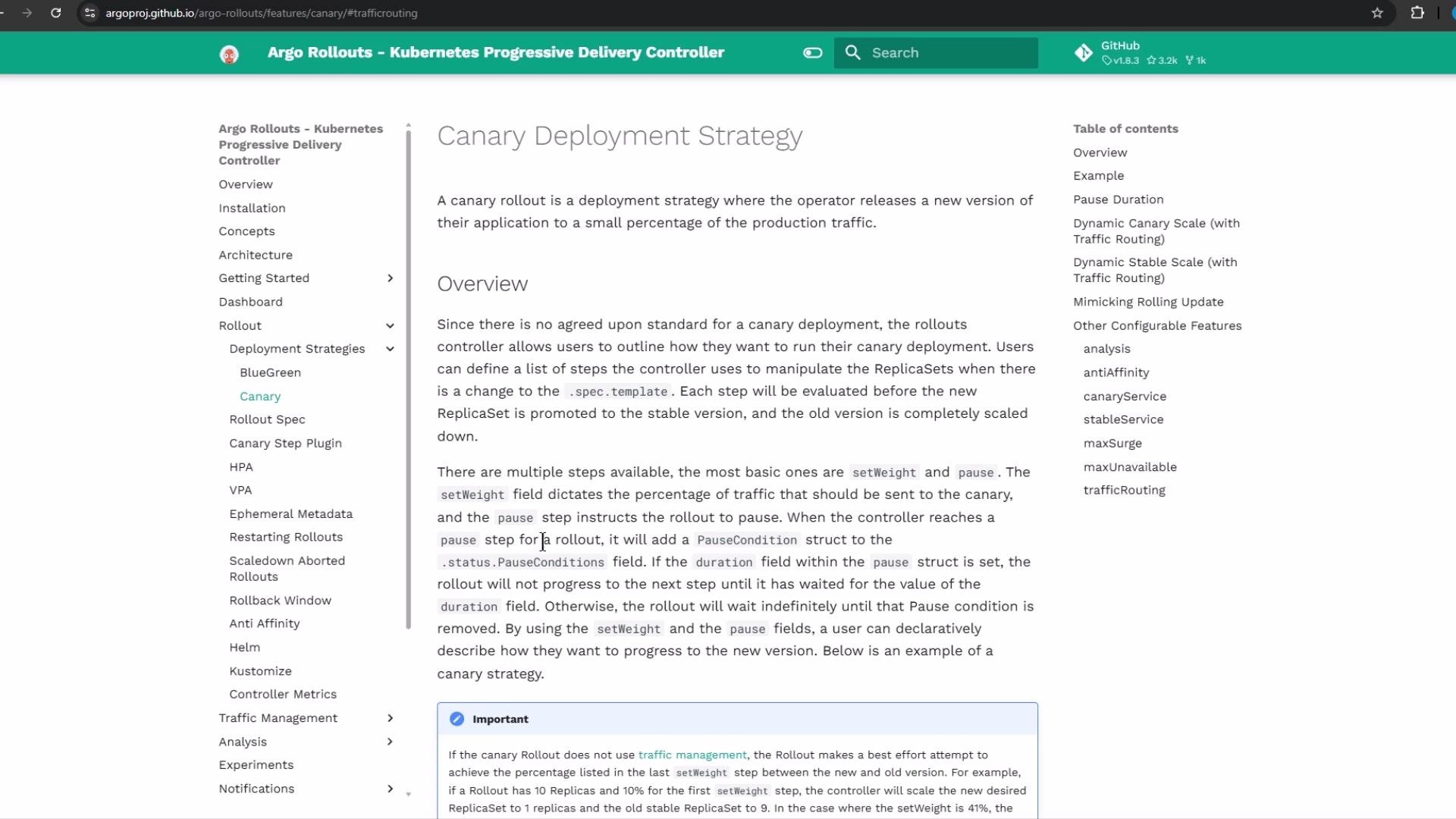Open the Experiments page
Image resolution: width=1456 pixels, height=819 pixels.
coord(256,765)
